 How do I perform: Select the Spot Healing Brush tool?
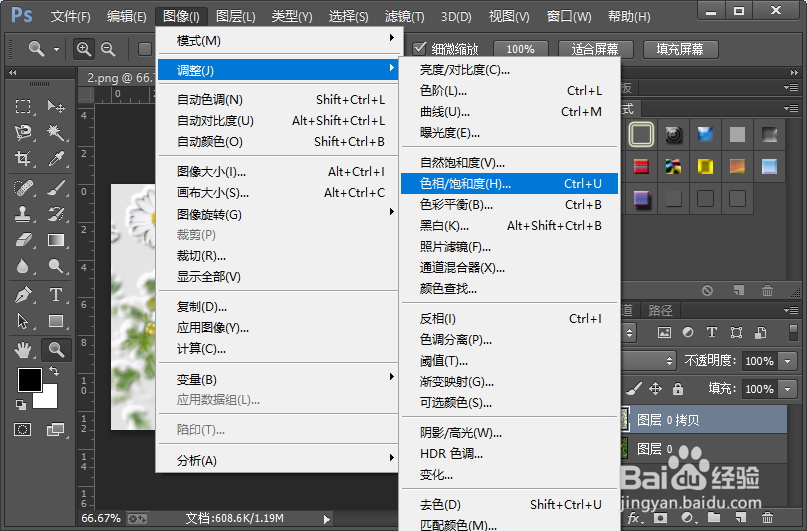click(23, 188)
